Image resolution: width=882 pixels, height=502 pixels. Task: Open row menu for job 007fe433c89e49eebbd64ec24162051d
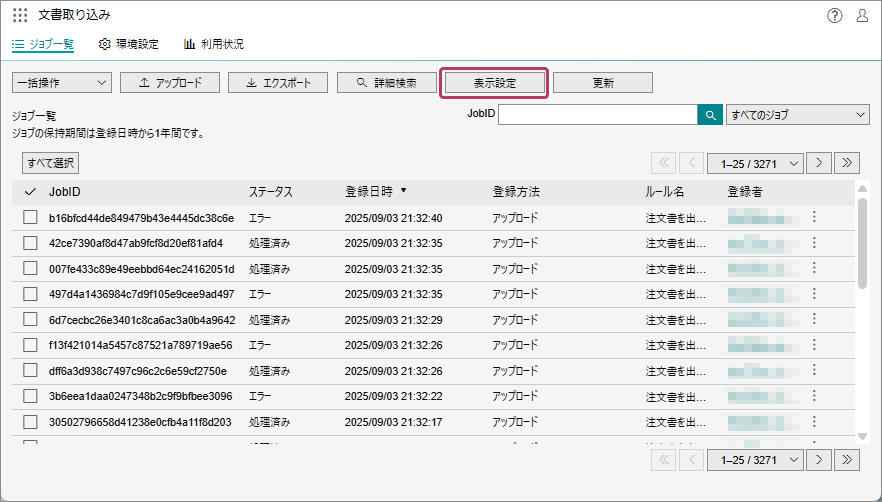point(814,268)
